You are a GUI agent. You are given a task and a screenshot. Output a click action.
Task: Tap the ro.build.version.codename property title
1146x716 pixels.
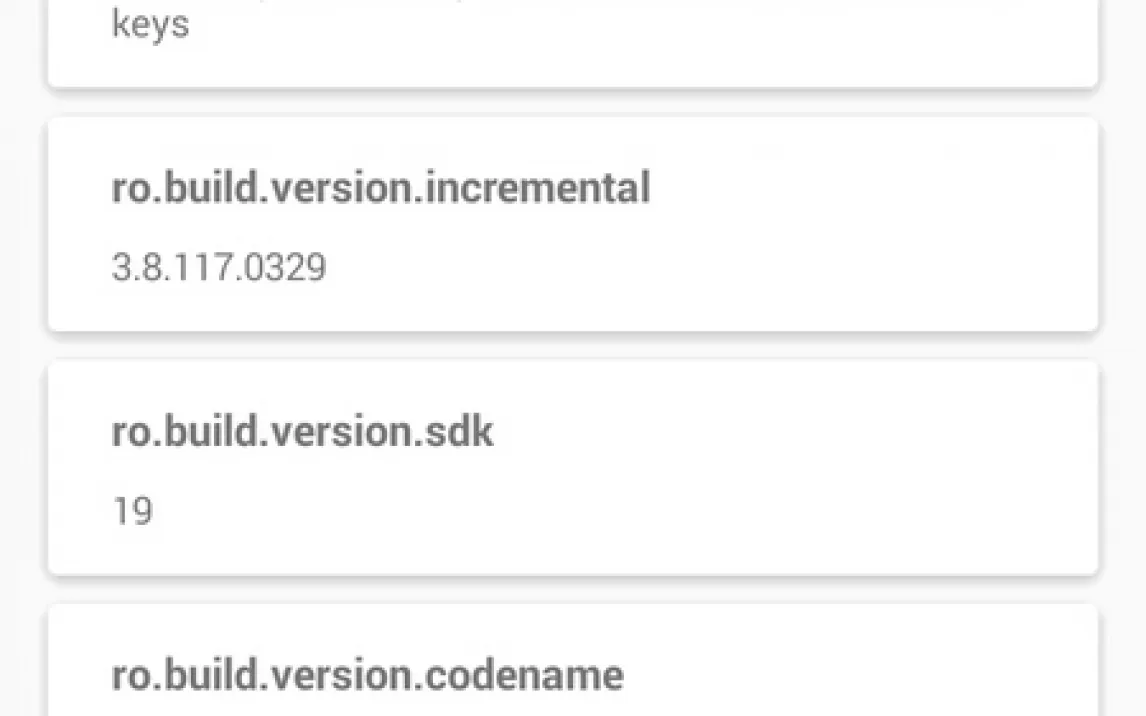pos(367,675)
